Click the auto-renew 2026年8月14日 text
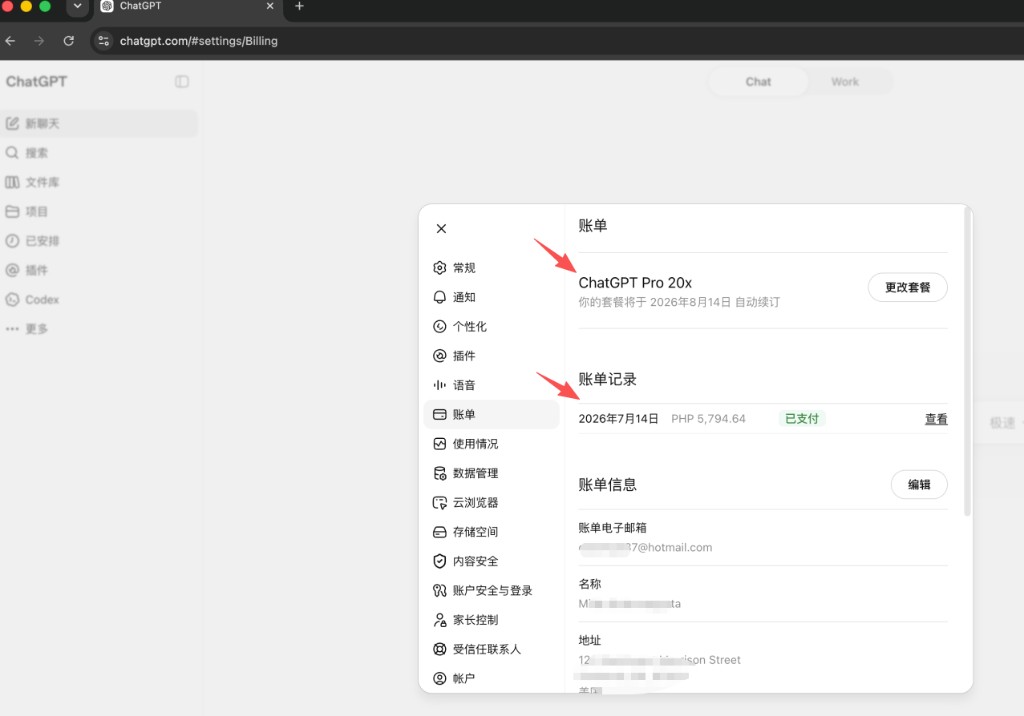Viewport: 1024px width, 716px height. click(x=679, y=302)
